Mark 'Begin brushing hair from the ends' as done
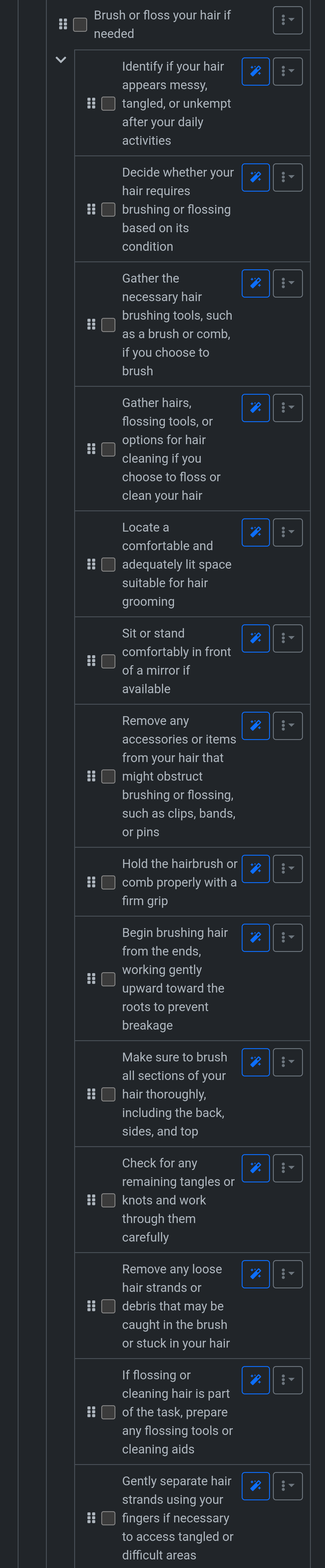Image resolution: width=325 pixels, height=1568 pixels. (x=108, y=979)
